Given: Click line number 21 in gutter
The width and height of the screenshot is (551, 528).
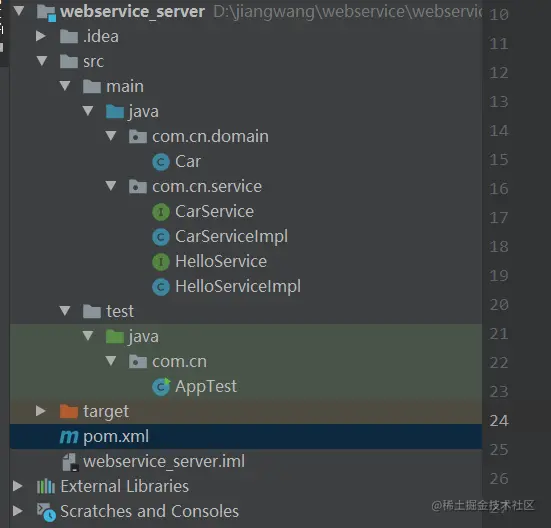Looking at the screenshot, I should point(499,334).
